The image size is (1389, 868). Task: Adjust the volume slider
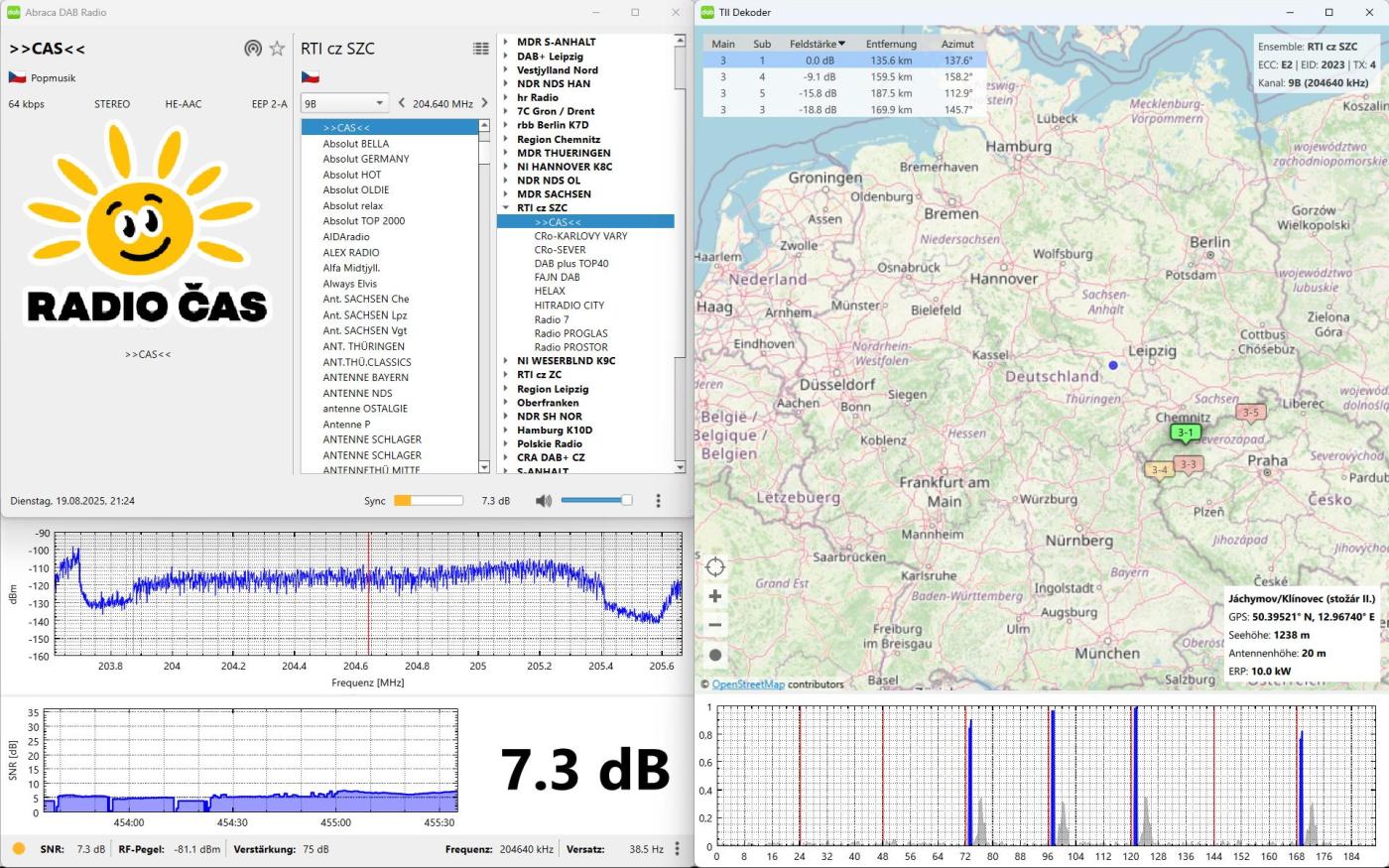[x=595, y=501]
